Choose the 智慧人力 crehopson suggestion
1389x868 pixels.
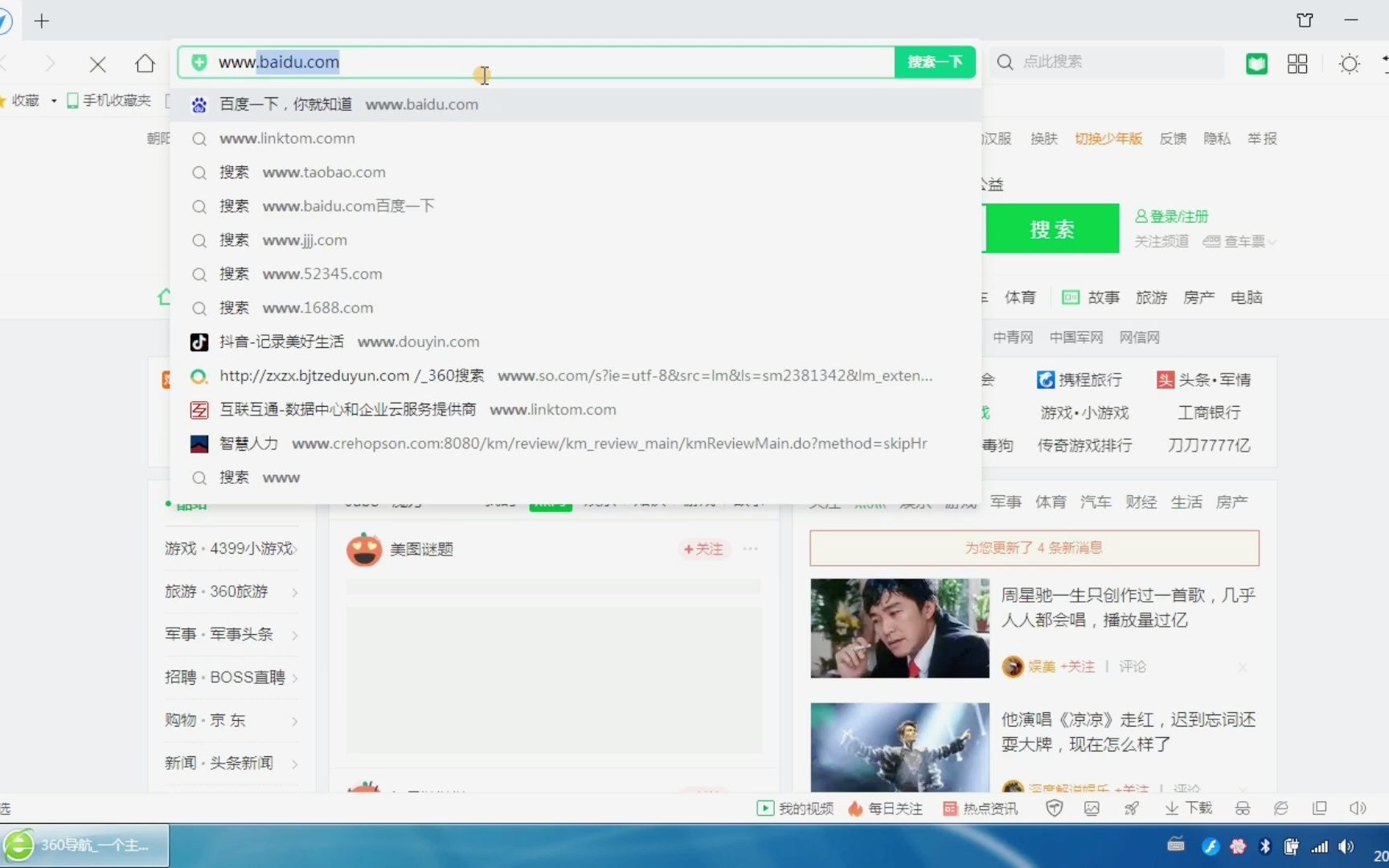[576, 444]
